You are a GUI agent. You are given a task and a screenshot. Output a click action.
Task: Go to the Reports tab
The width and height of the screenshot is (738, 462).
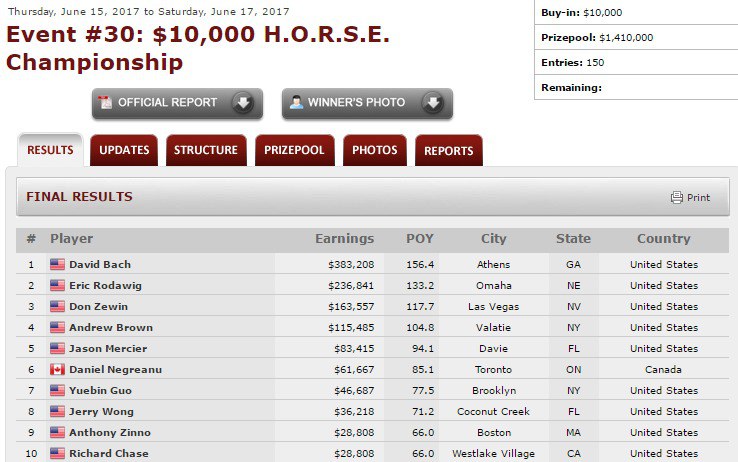448,151
